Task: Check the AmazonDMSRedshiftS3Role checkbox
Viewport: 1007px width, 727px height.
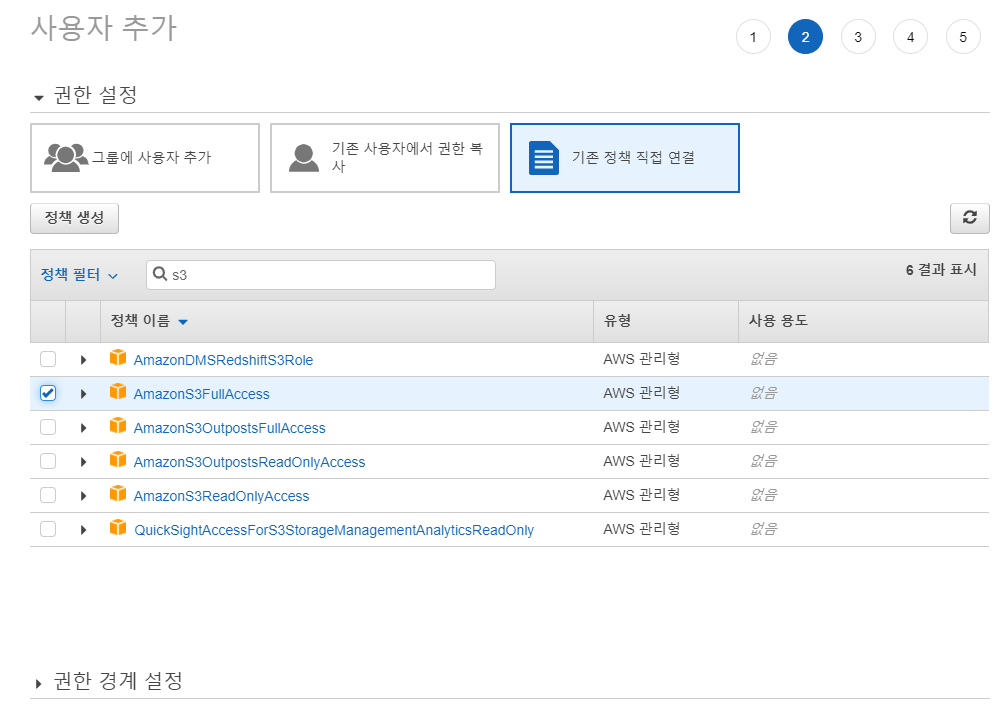Action: coord(48,359)
